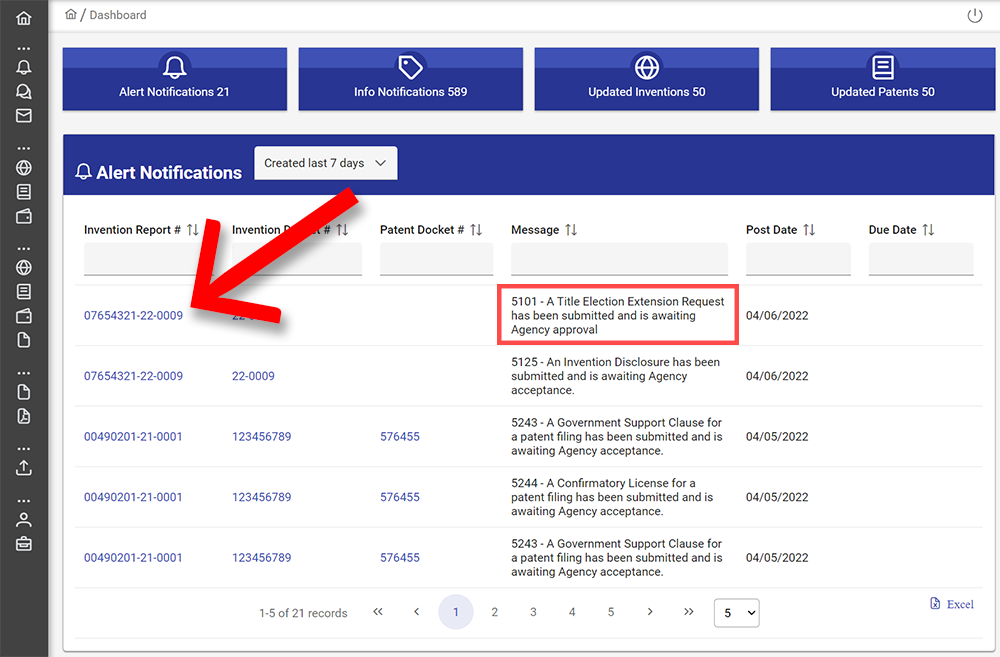Image resolution: width=1000 pixels, height=657 pixels.
Task: Click the Dashboard breadcrumb label
Action: coord(118,15)
